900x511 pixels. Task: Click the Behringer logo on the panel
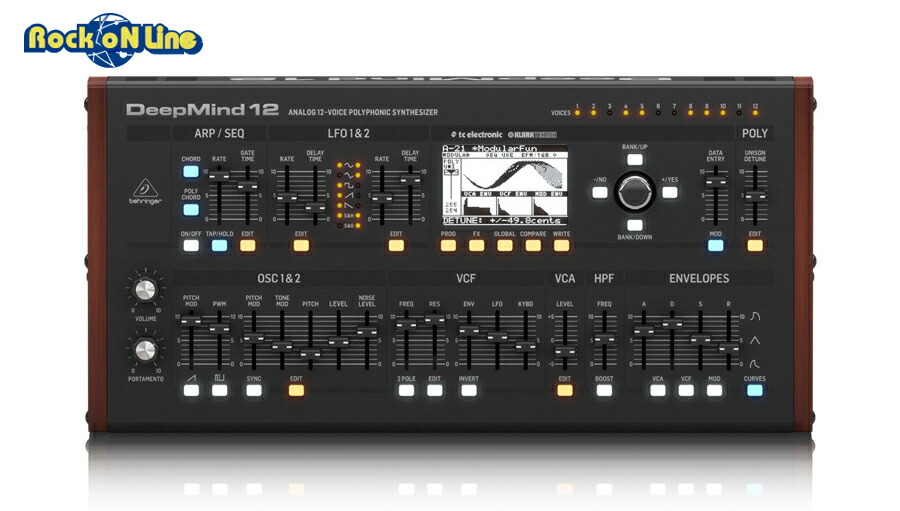pyautogui.click(x=145, y=192)
